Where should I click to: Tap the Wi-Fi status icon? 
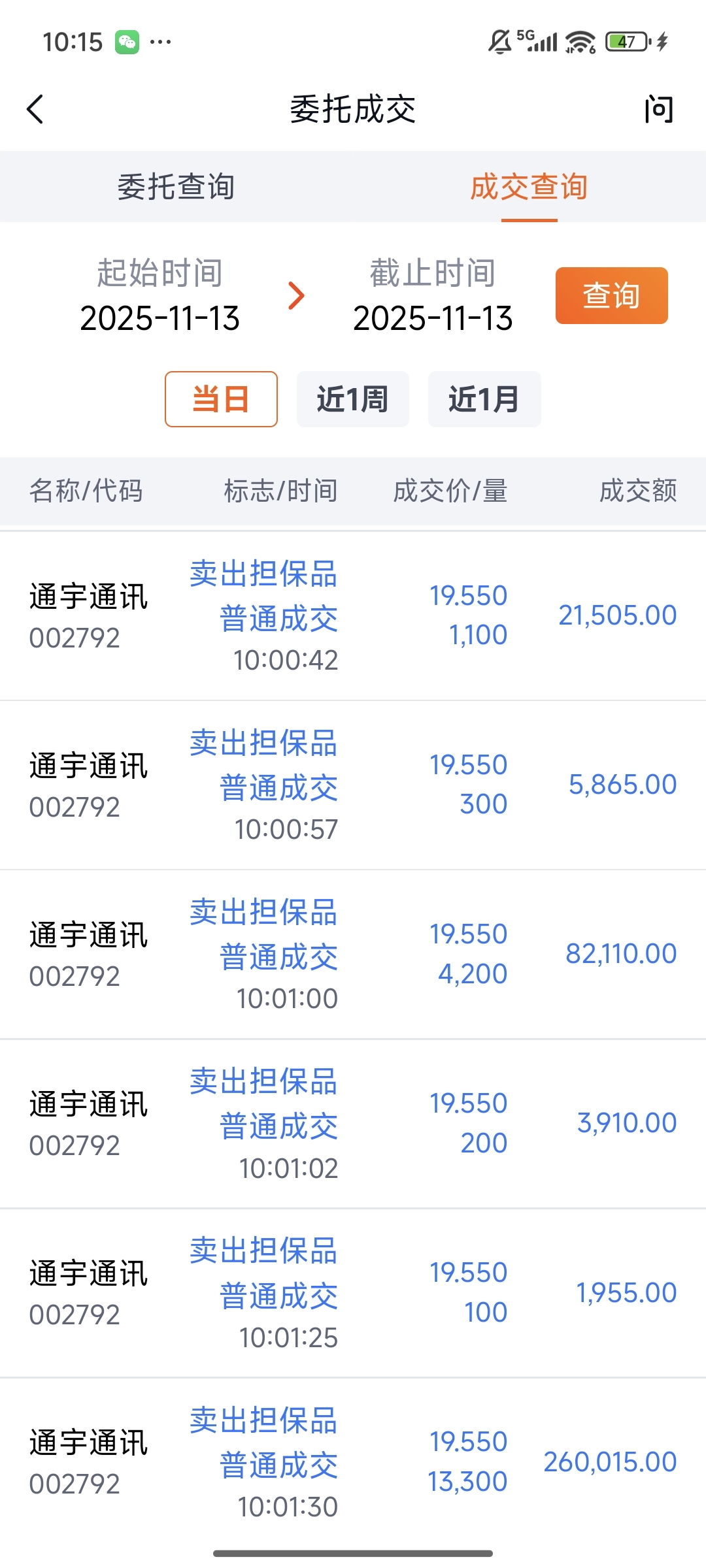tap(580, 42)
